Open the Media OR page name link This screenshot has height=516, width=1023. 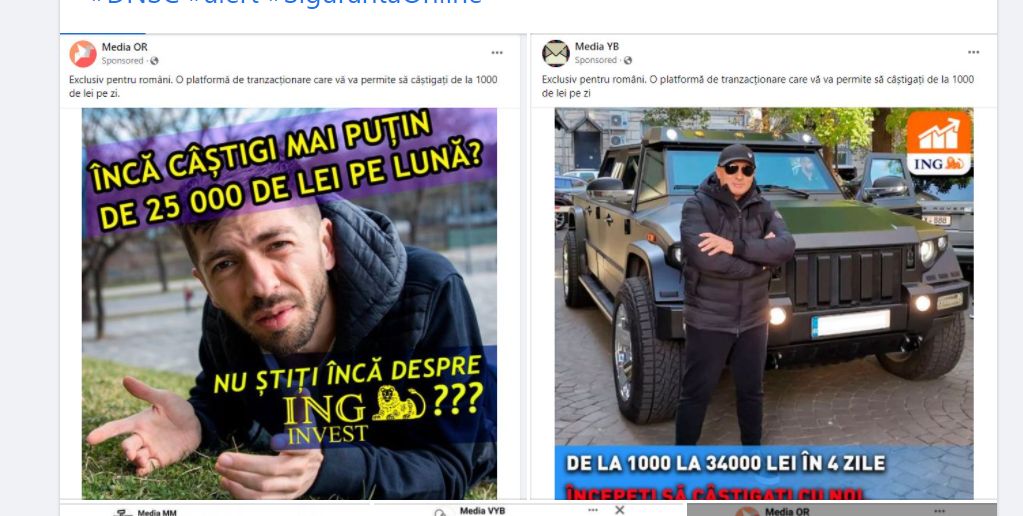[x=125, y=47]
